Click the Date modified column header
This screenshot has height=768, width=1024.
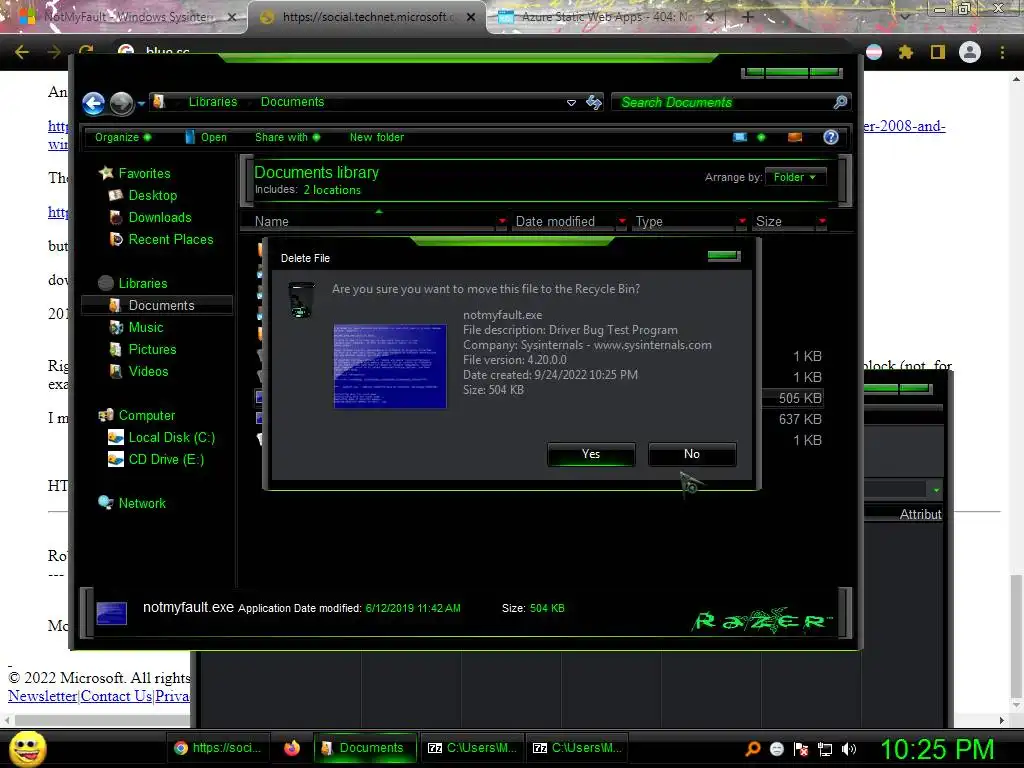[555, 221]
